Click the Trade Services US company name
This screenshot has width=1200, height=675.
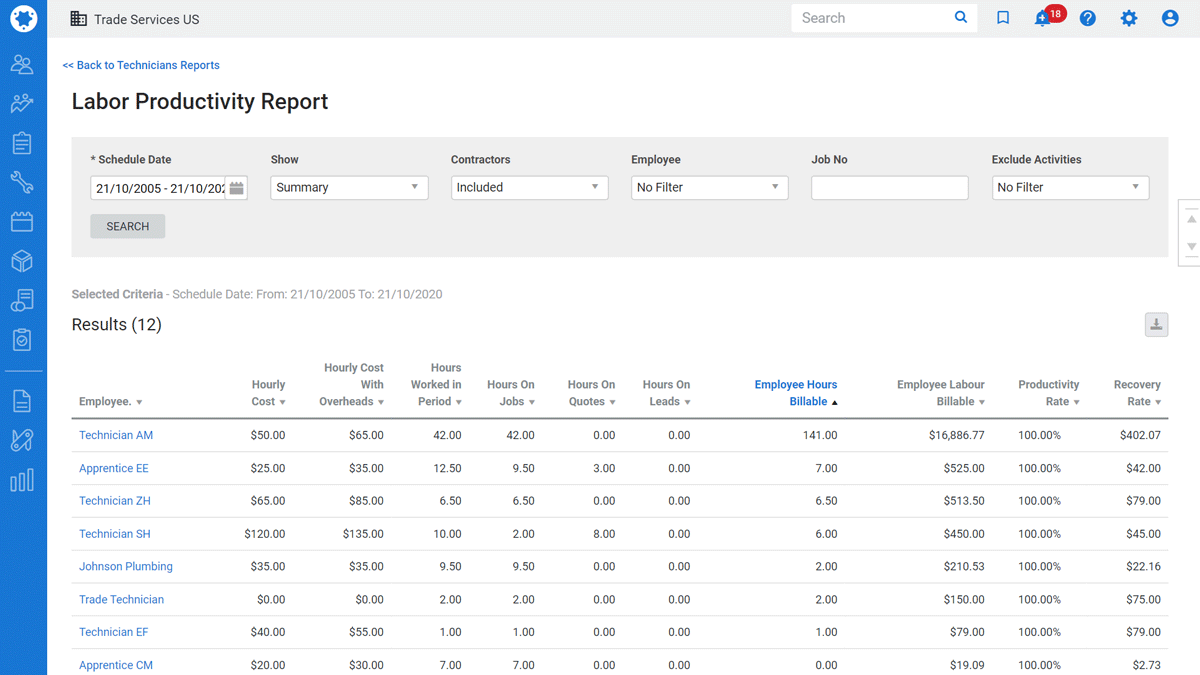tap(145, 19)
